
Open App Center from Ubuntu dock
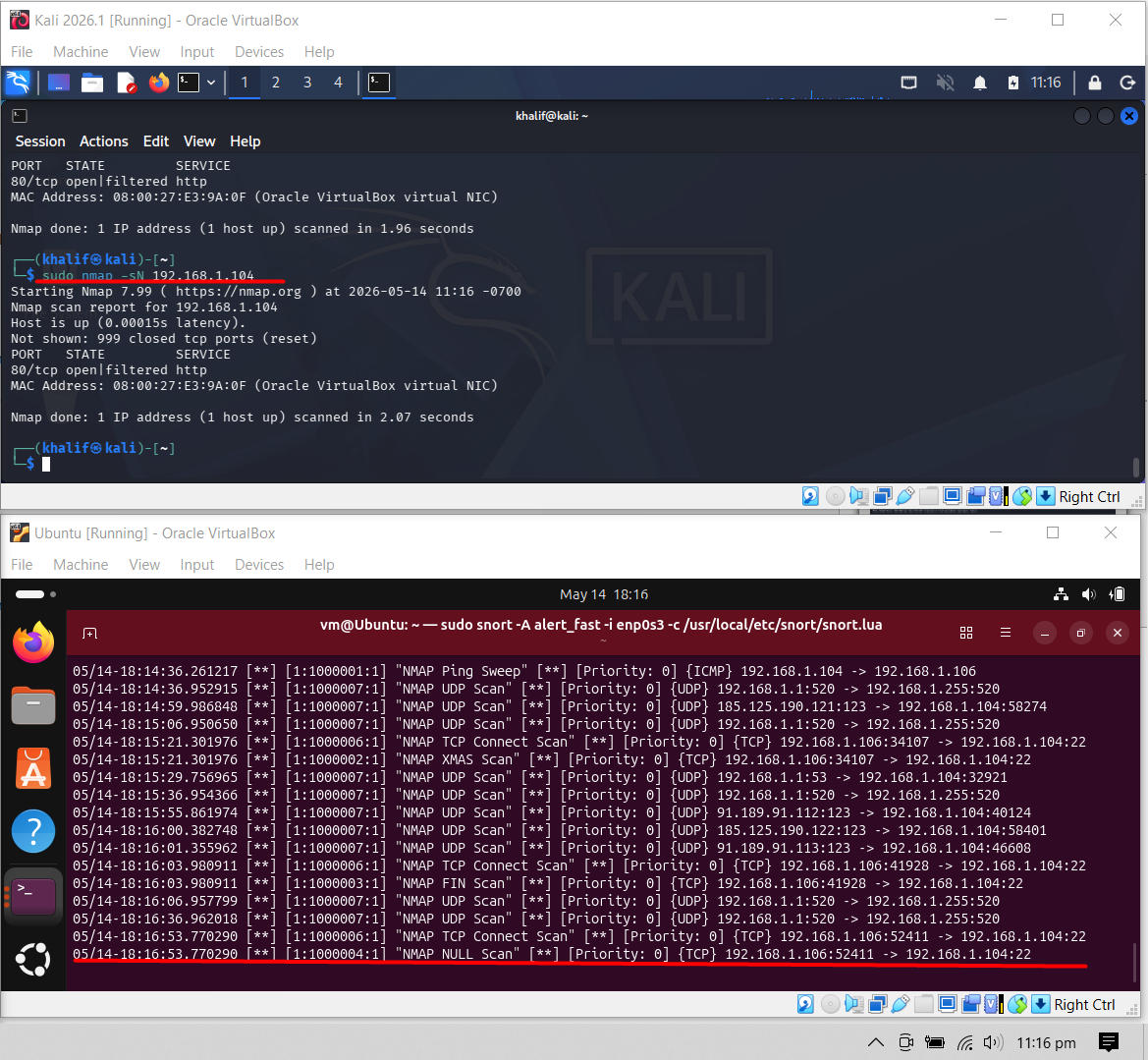(33, 768)
